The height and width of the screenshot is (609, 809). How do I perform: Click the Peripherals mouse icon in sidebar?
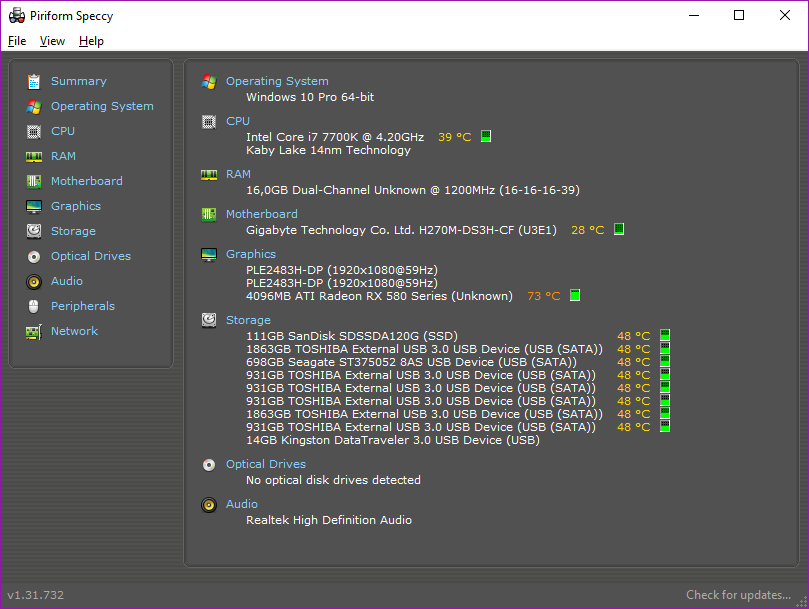[x=34, y=306]
